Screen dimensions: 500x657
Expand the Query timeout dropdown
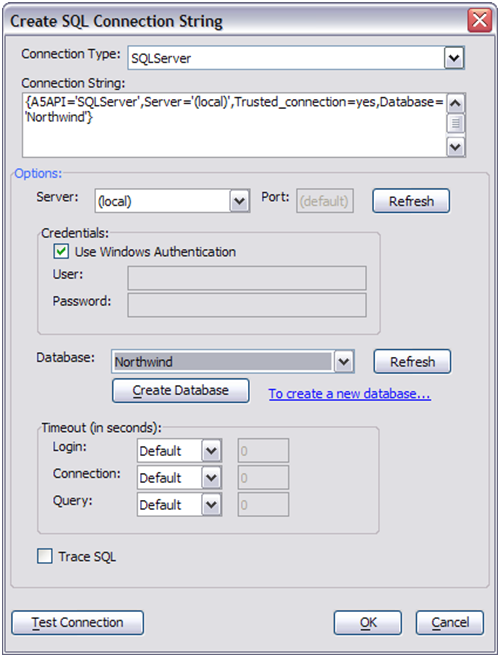[x=211, y=505]
